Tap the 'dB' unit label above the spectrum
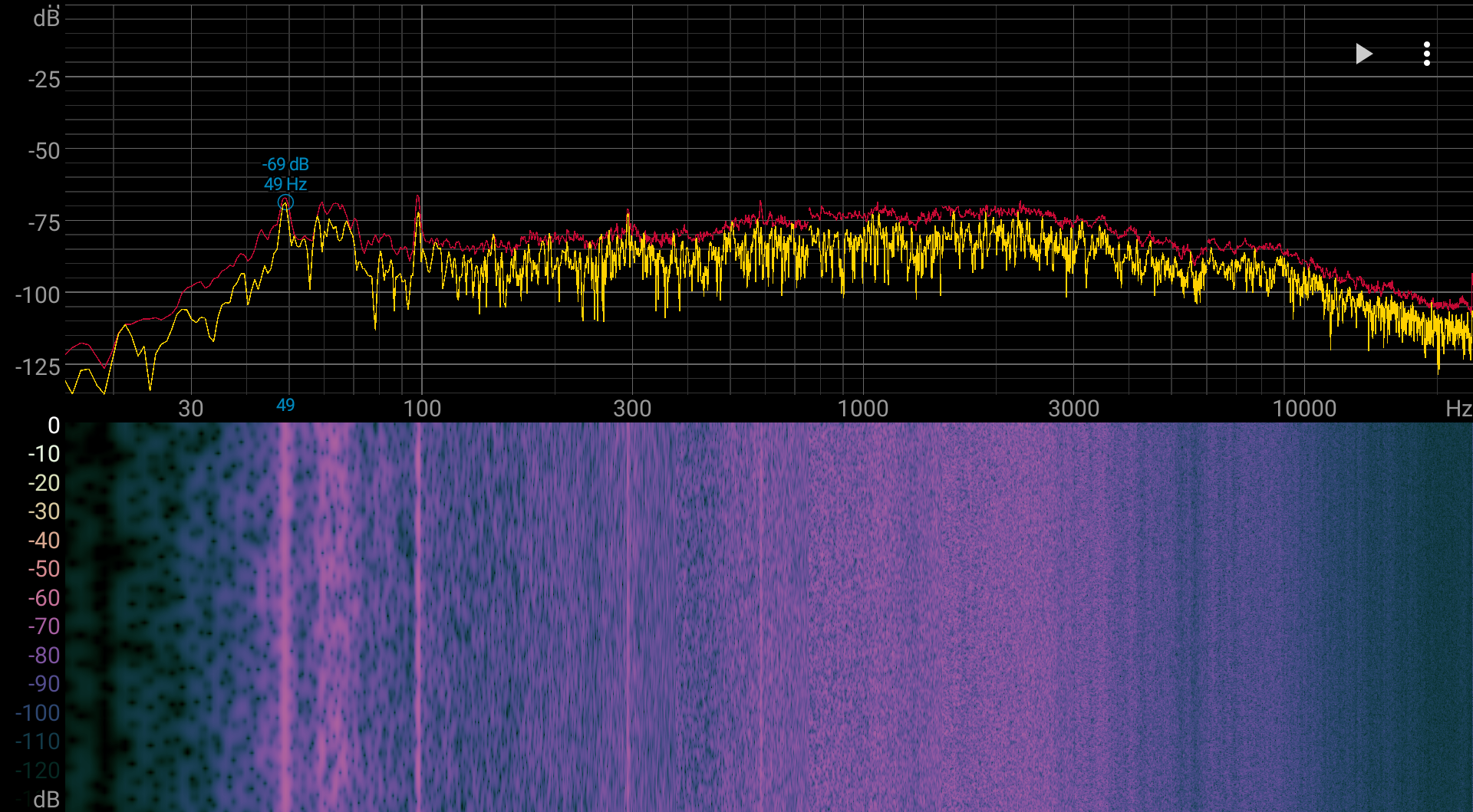The height and width of the screenshot is (812, 1473). coord(47,17)
